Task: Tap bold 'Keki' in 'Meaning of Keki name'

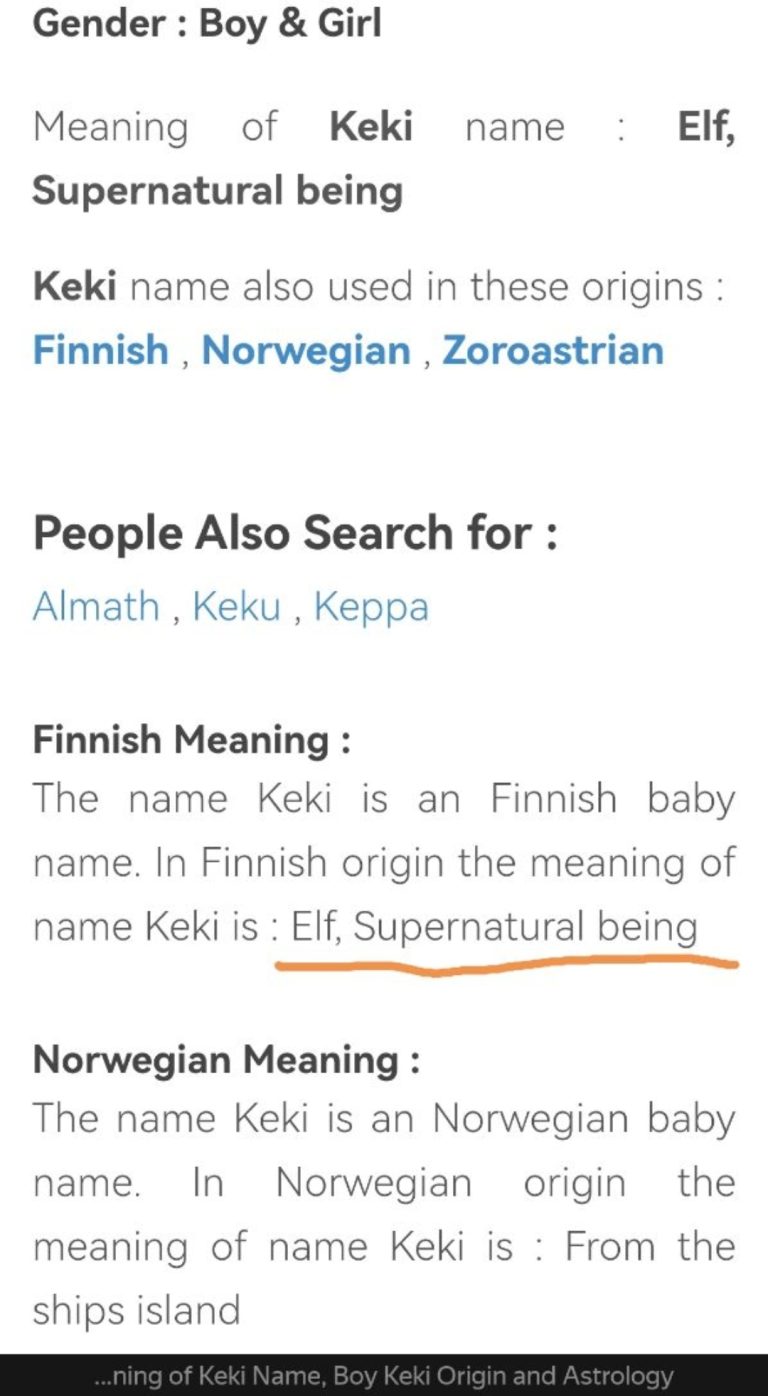Action: point(371,127)
